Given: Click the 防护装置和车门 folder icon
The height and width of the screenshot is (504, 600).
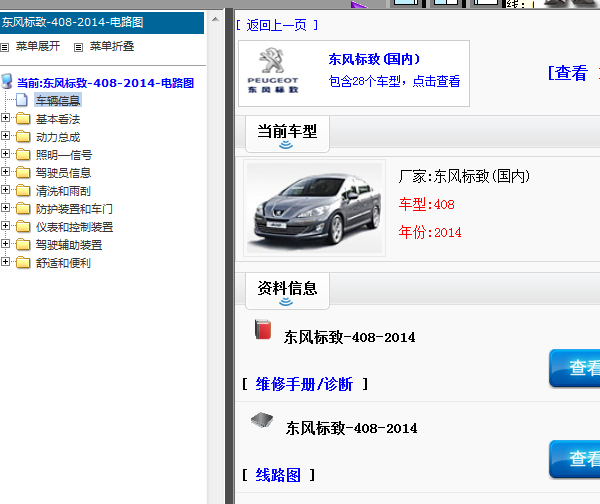Looking at the screenshot, I should click(x=23, y=209).
